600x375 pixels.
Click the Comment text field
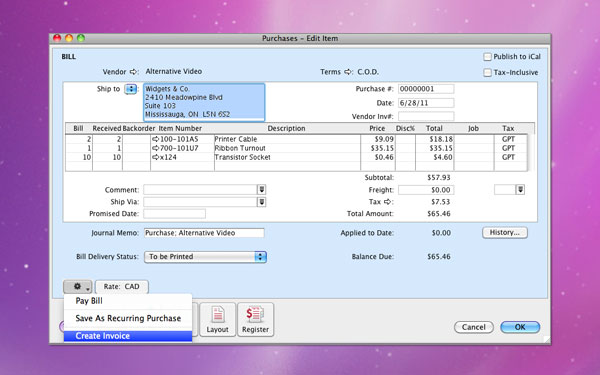201,189
